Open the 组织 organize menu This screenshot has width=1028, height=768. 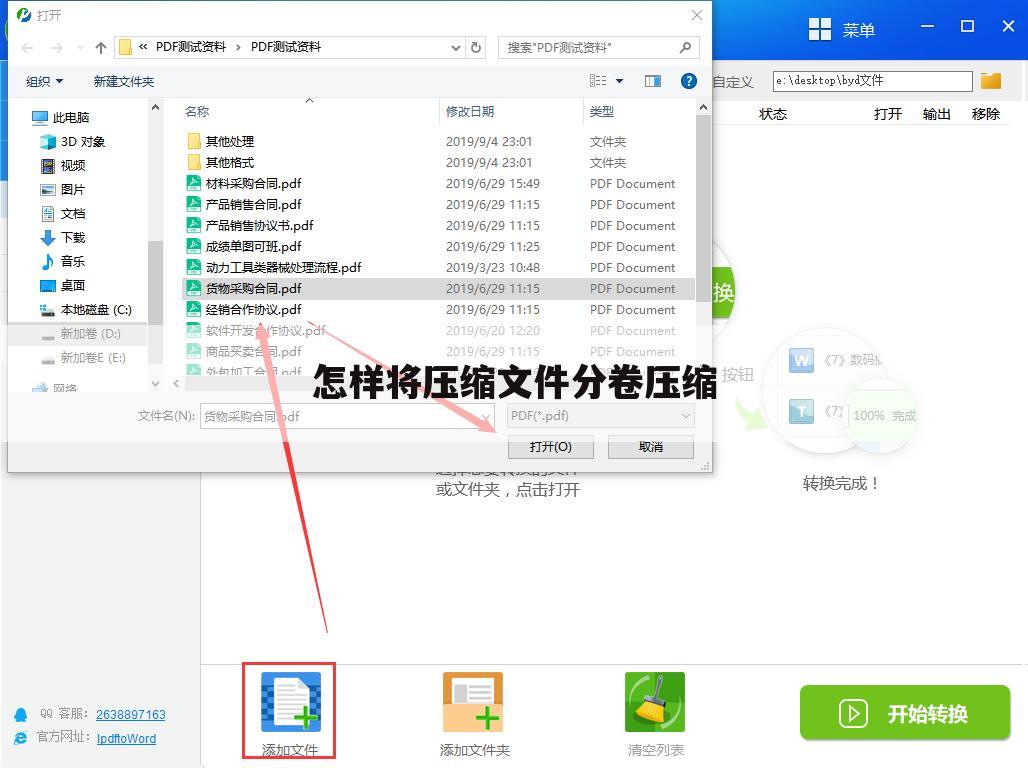tap(44, 81)
